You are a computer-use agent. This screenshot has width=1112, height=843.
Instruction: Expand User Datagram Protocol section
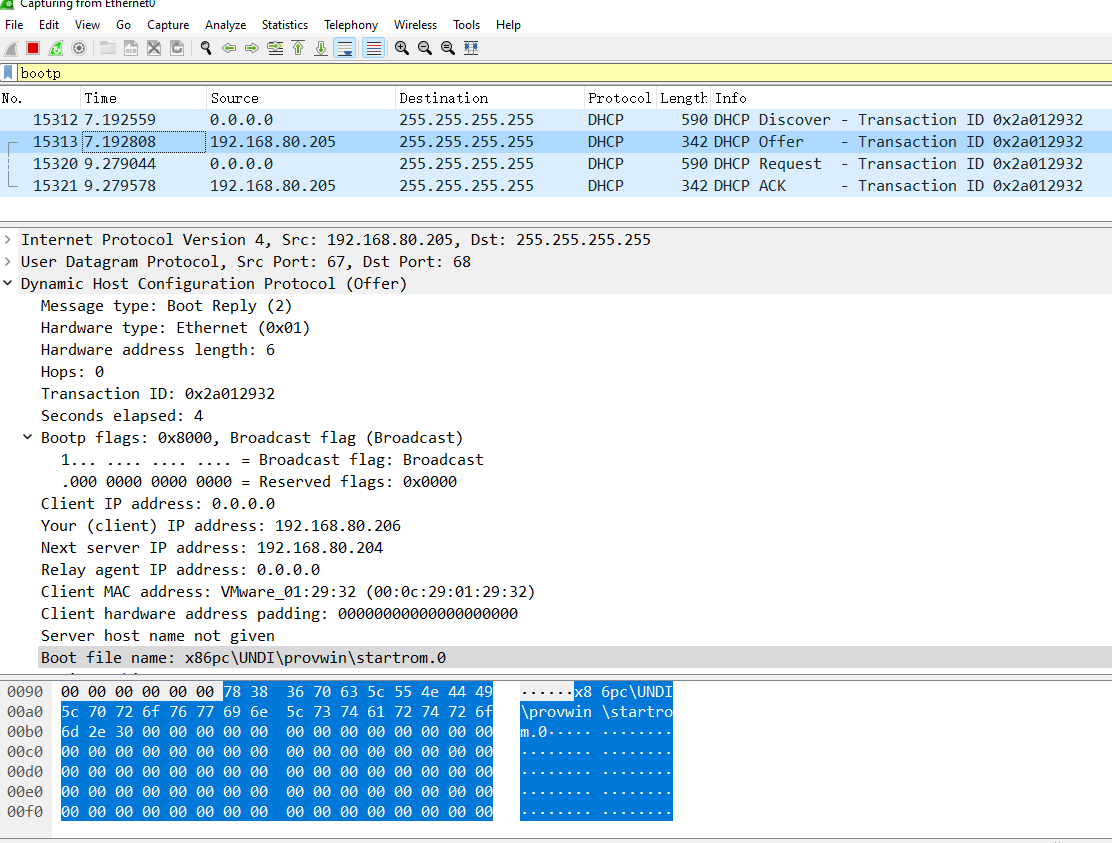9,262
